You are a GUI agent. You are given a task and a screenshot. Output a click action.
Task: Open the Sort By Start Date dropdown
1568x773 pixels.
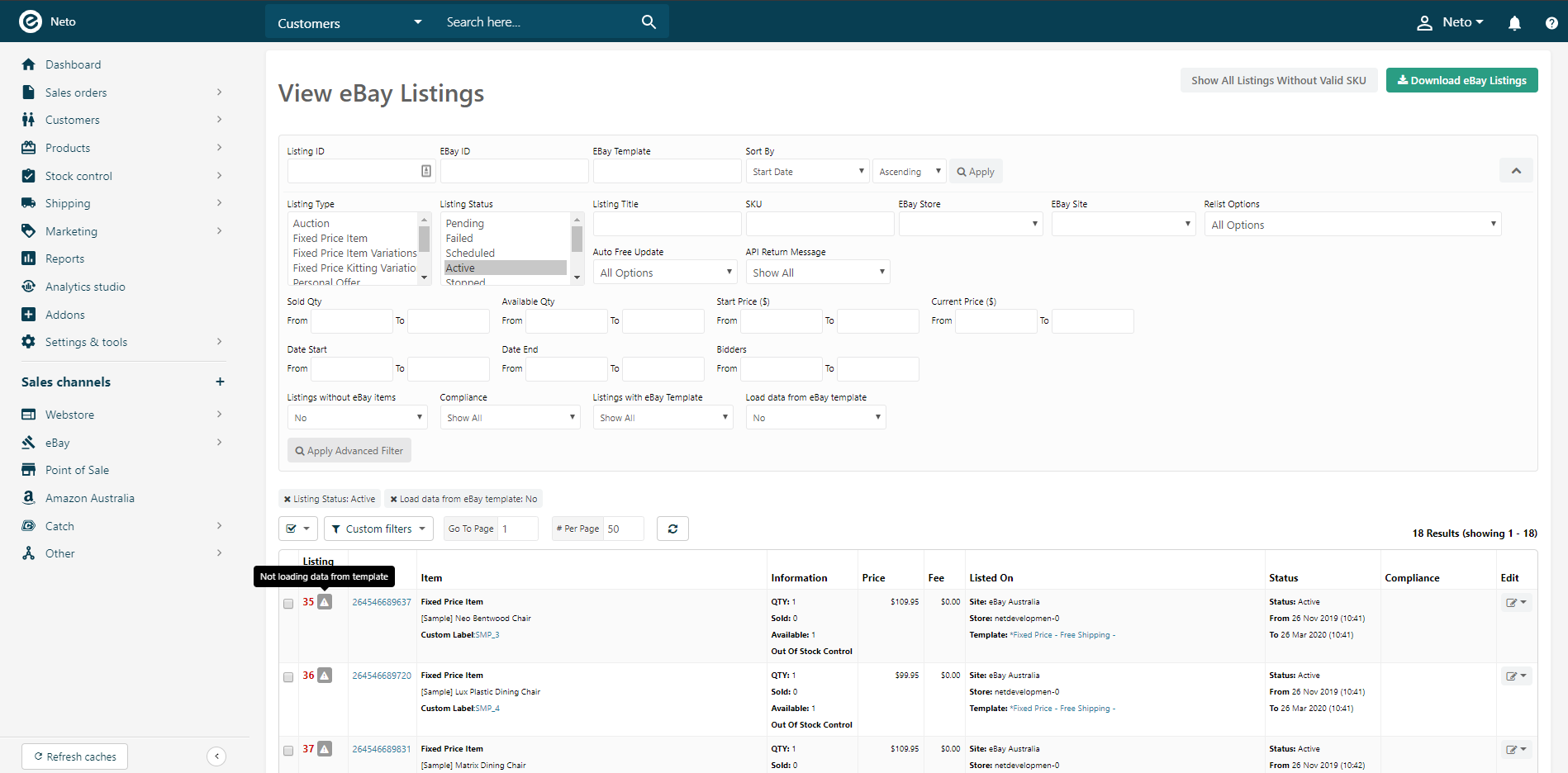[x=808, y=172]
